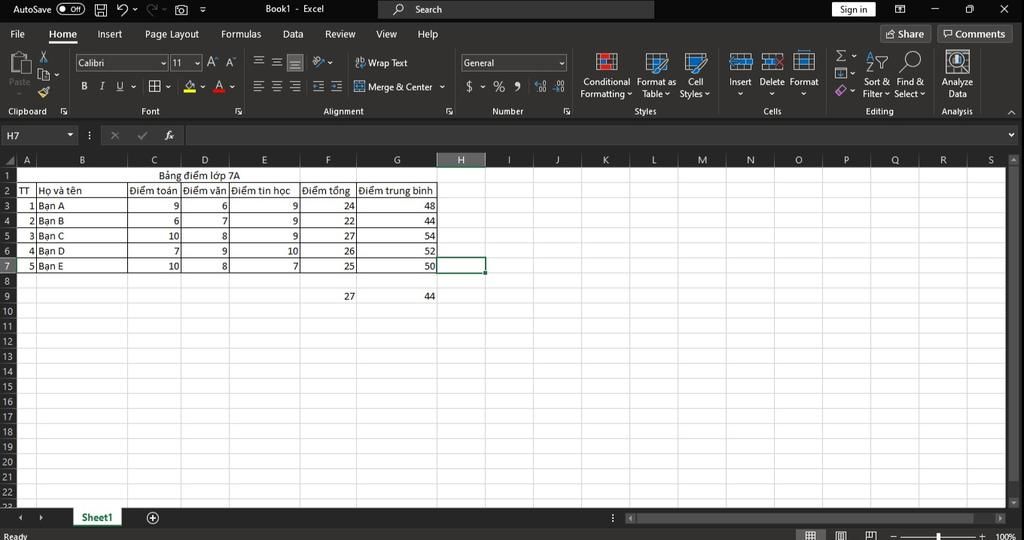Click Increase Font Size icon
This screenshot has height=540, width=1024.
212,63
